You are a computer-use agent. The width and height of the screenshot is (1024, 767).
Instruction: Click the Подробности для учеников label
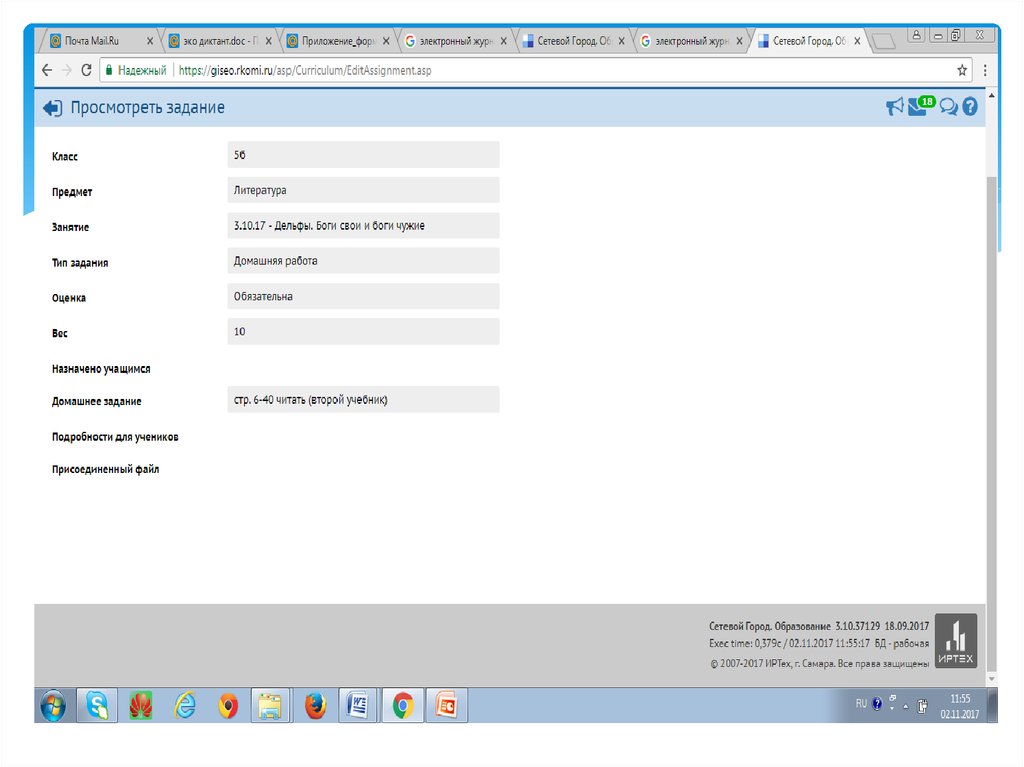click(115, 436)
